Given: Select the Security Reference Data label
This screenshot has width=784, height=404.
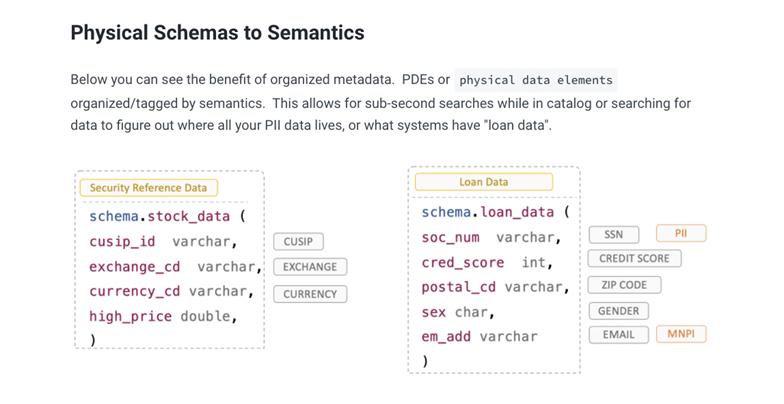Looking at the screenshot, I should [x=148, y=187].
